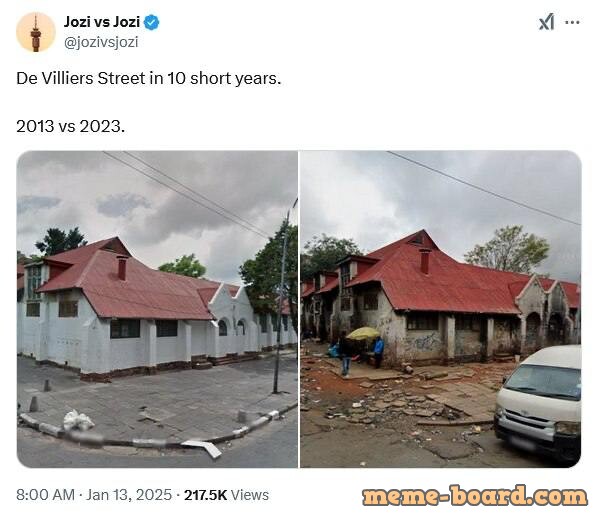Click the blue verified badge
598x515 pixels.
pyautogui.click(x=151, y=22)
